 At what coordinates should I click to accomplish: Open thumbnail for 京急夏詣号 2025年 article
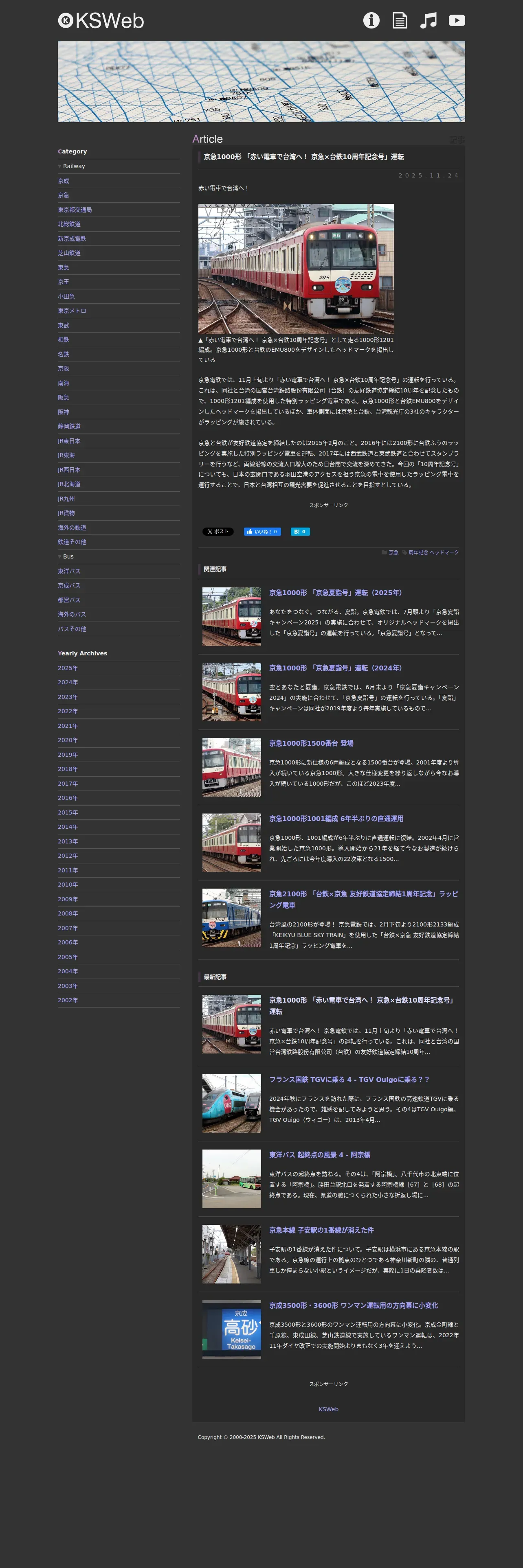(x=231, y=617)
